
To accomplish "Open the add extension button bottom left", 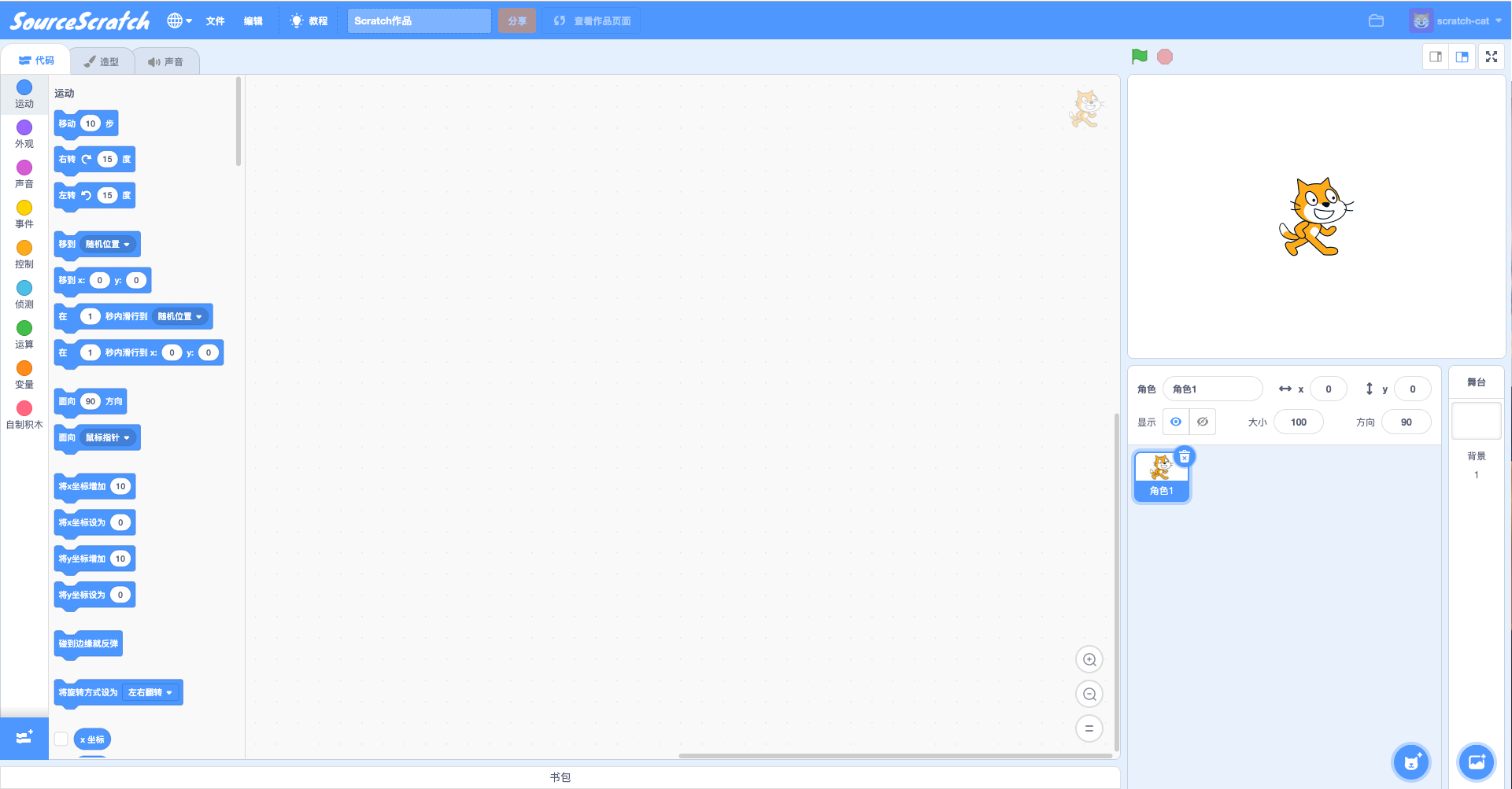I will click(x=24, y=738).
